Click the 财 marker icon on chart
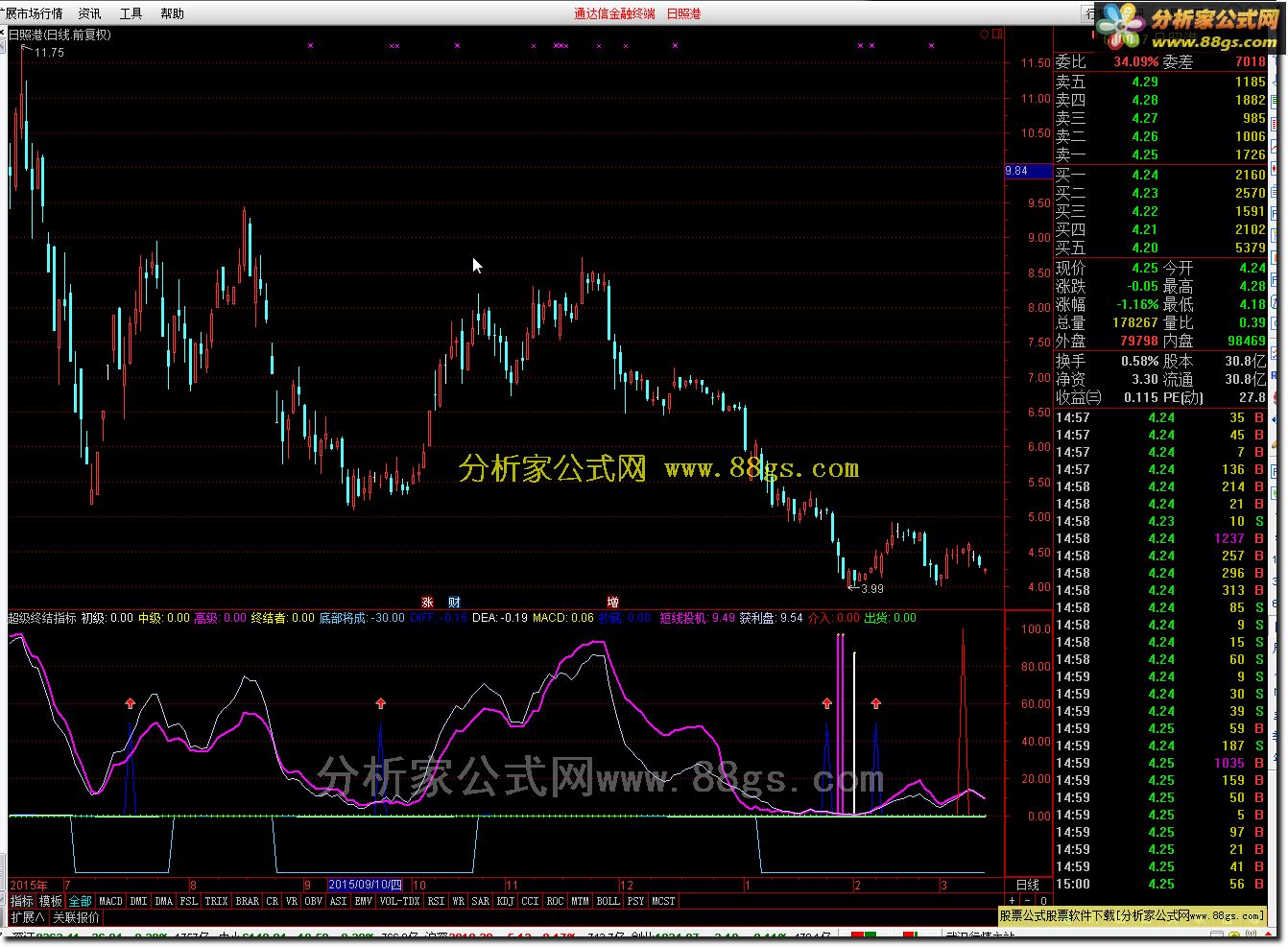 (x=454, y=602)
